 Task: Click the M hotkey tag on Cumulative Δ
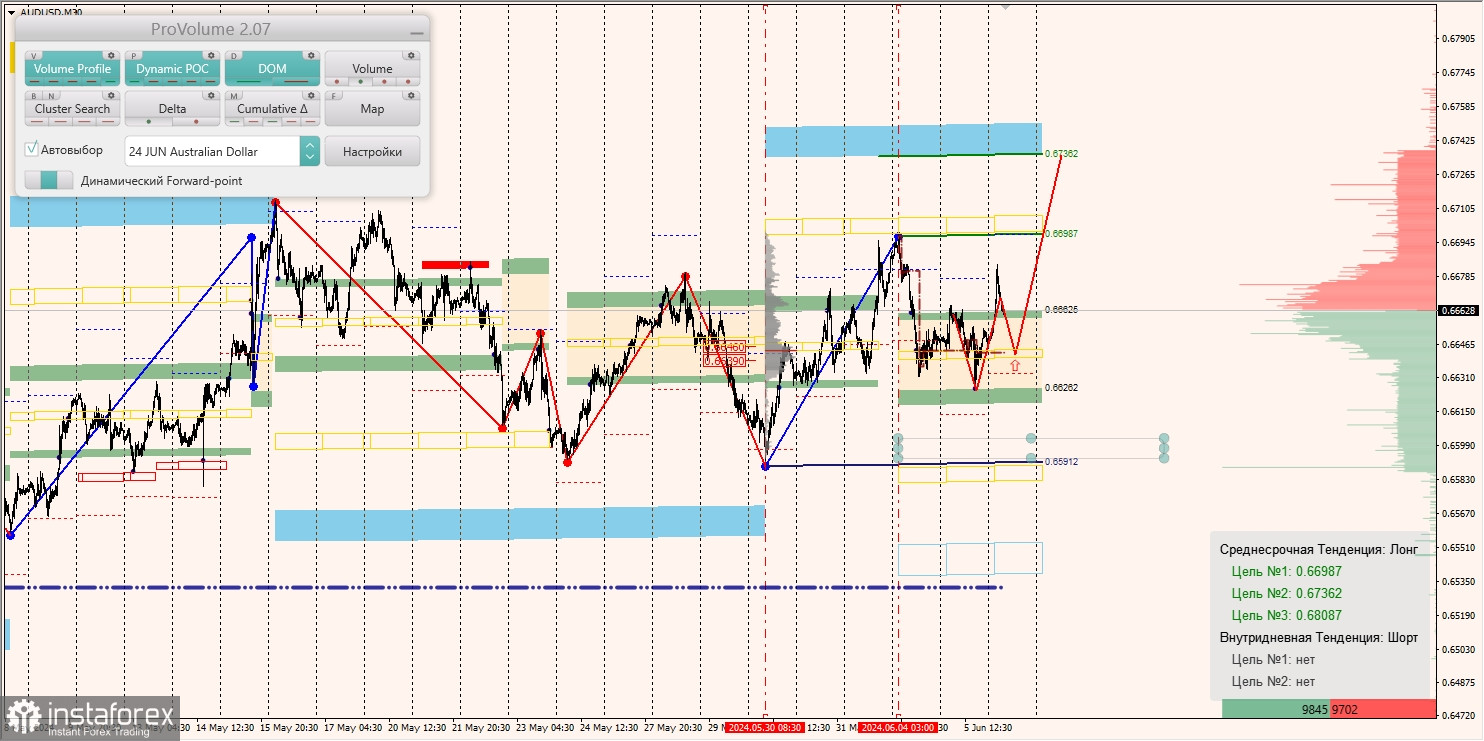click(234, 96)
